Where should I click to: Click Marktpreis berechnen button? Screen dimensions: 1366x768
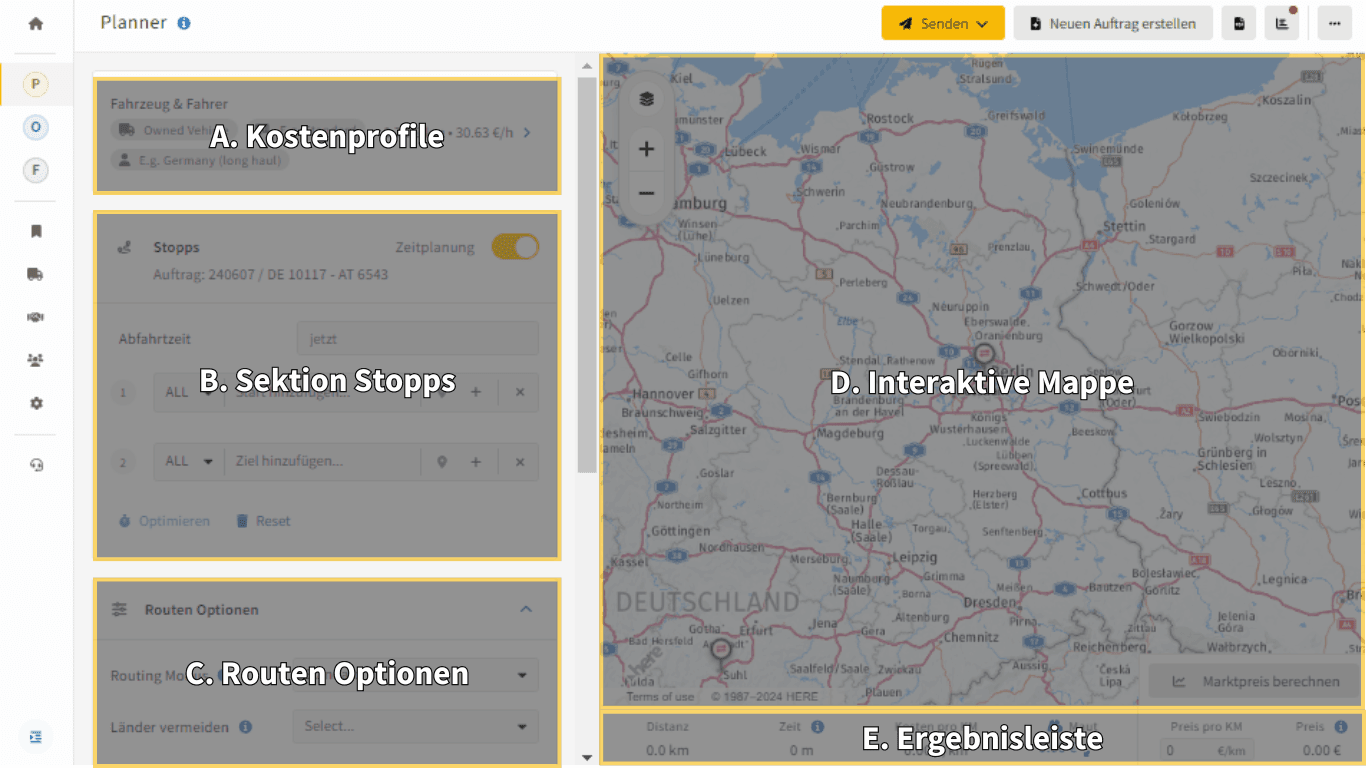pos(1256,681)
